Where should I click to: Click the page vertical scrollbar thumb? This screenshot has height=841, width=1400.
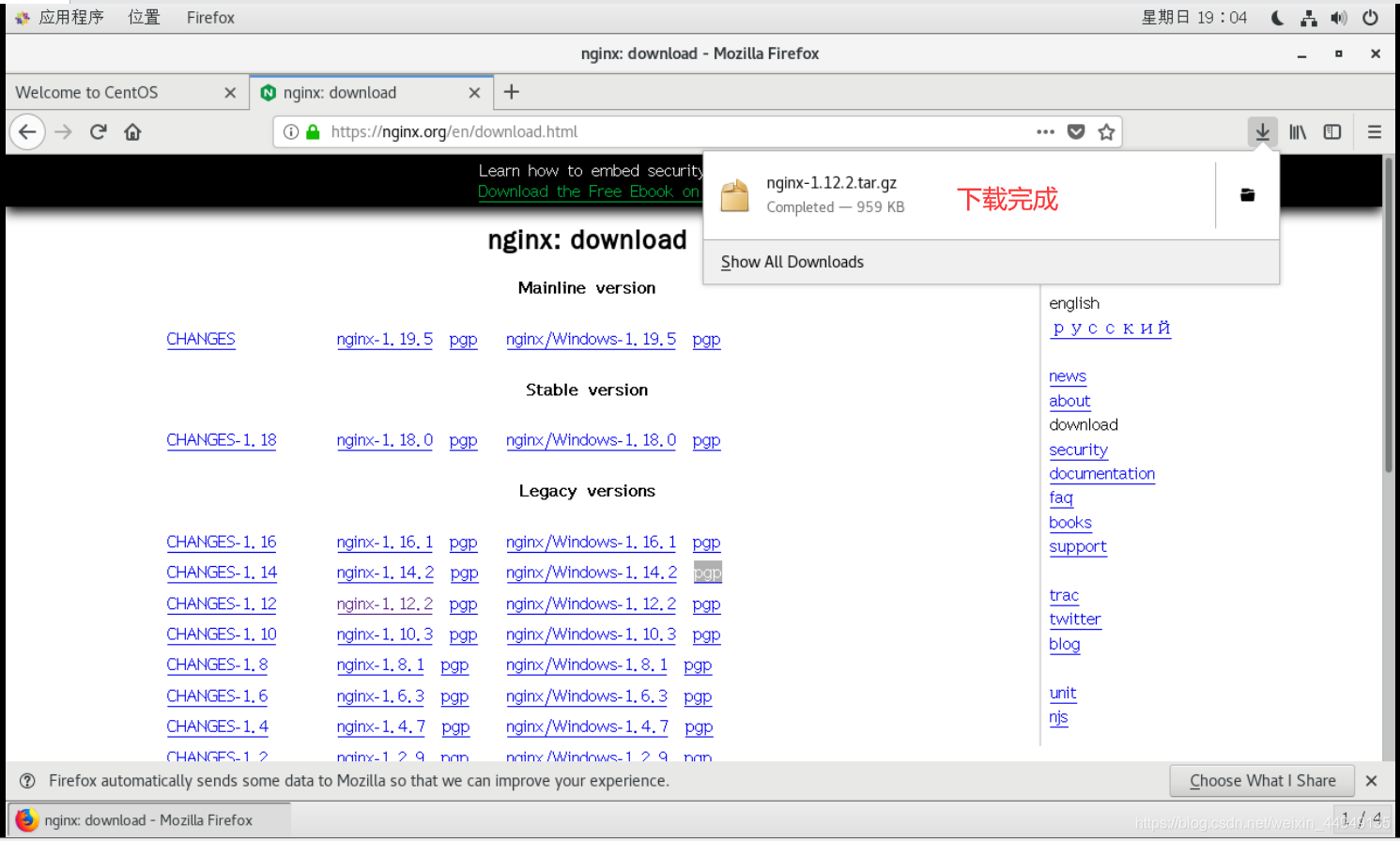[x=1389, y=314]
